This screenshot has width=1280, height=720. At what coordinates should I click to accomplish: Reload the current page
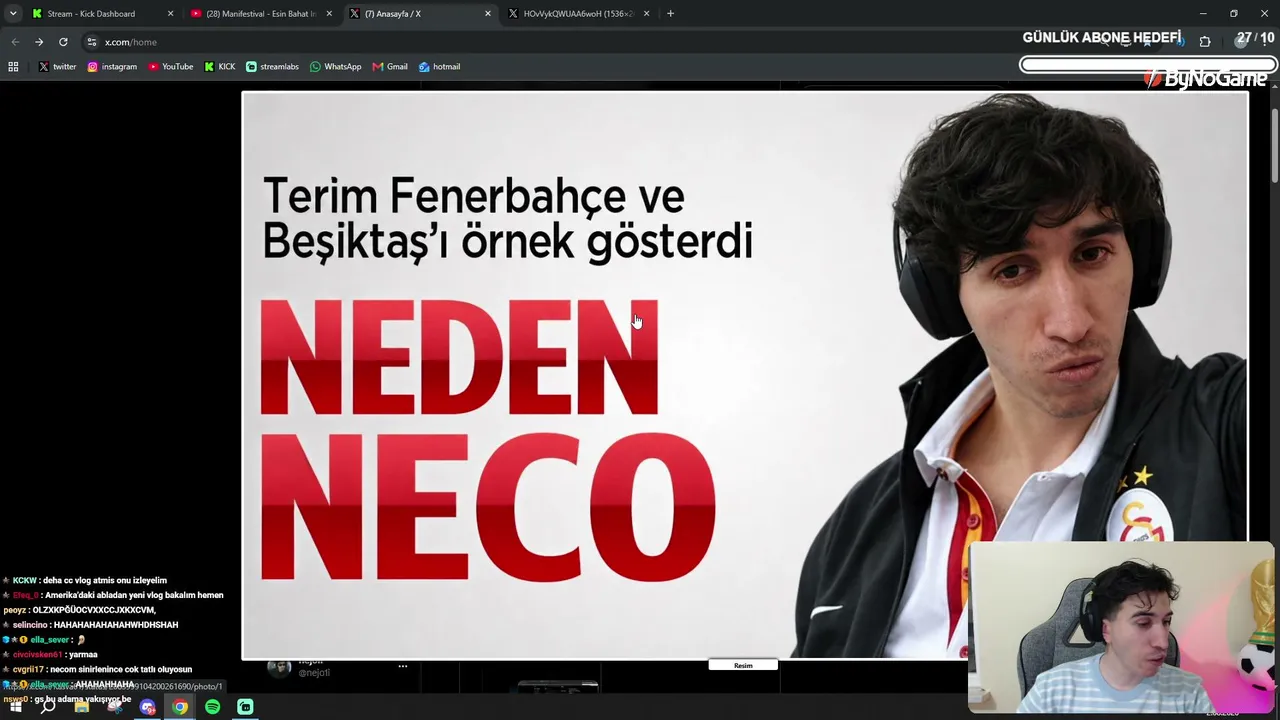63,42
